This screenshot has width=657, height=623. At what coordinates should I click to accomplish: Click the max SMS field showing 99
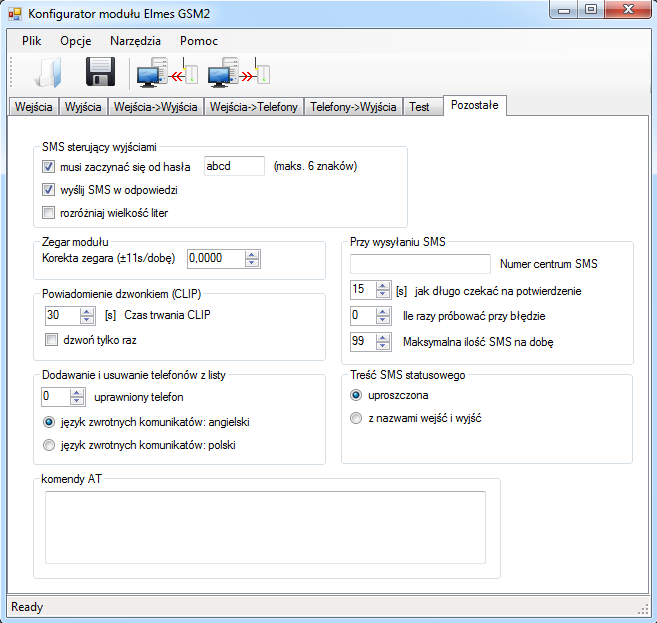click(x=363, y=341)
